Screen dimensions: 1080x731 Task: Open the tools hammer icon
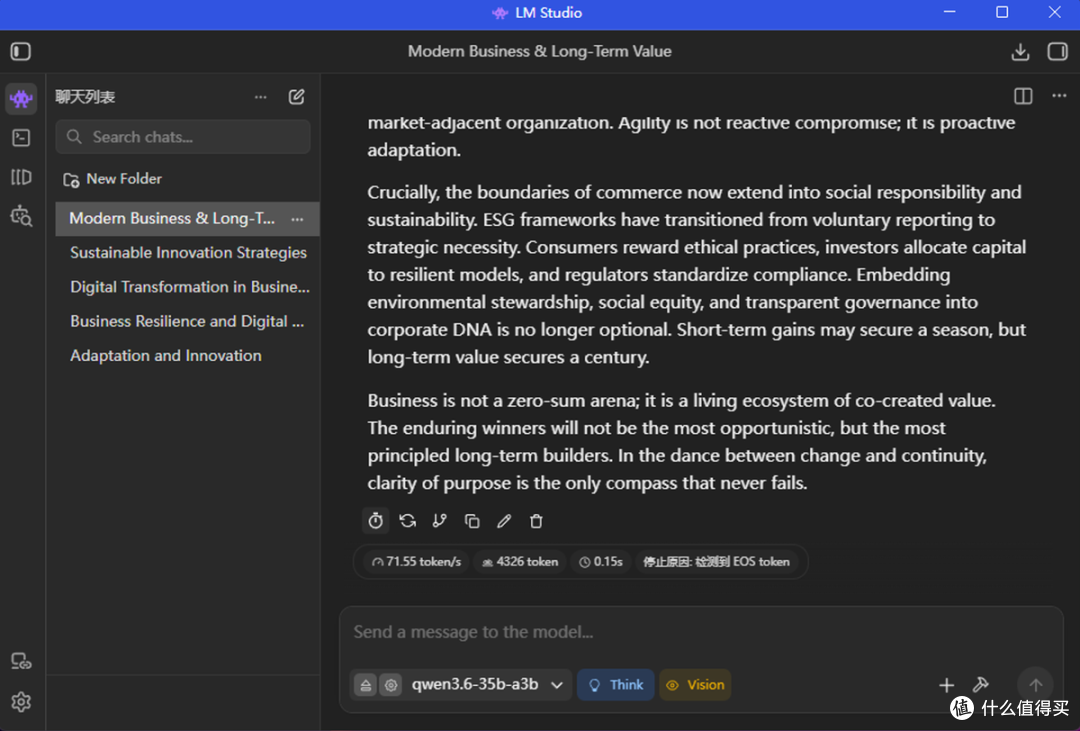[x=981, y=685]
